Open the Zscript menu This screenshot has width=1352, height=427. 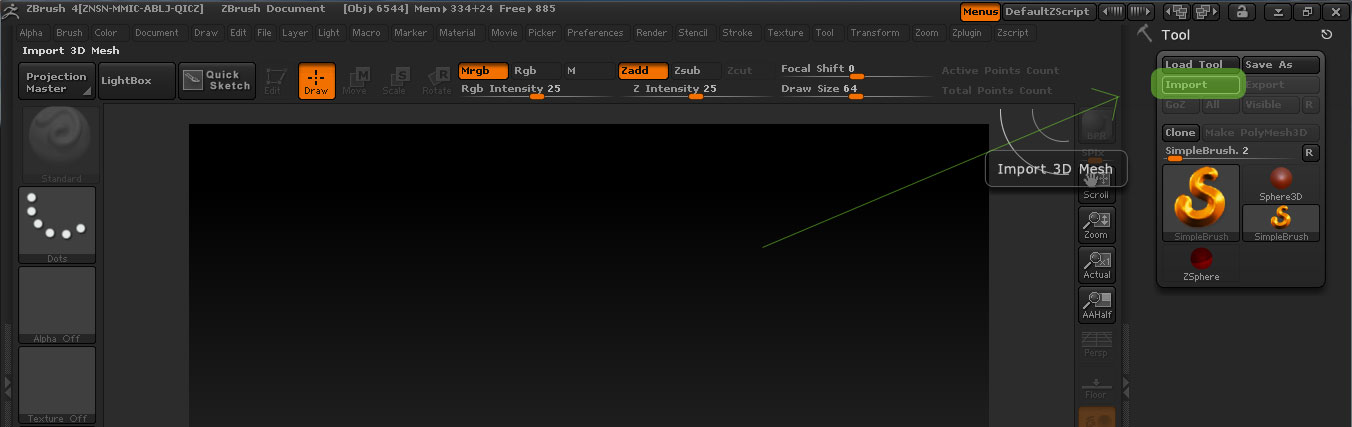1013,33
